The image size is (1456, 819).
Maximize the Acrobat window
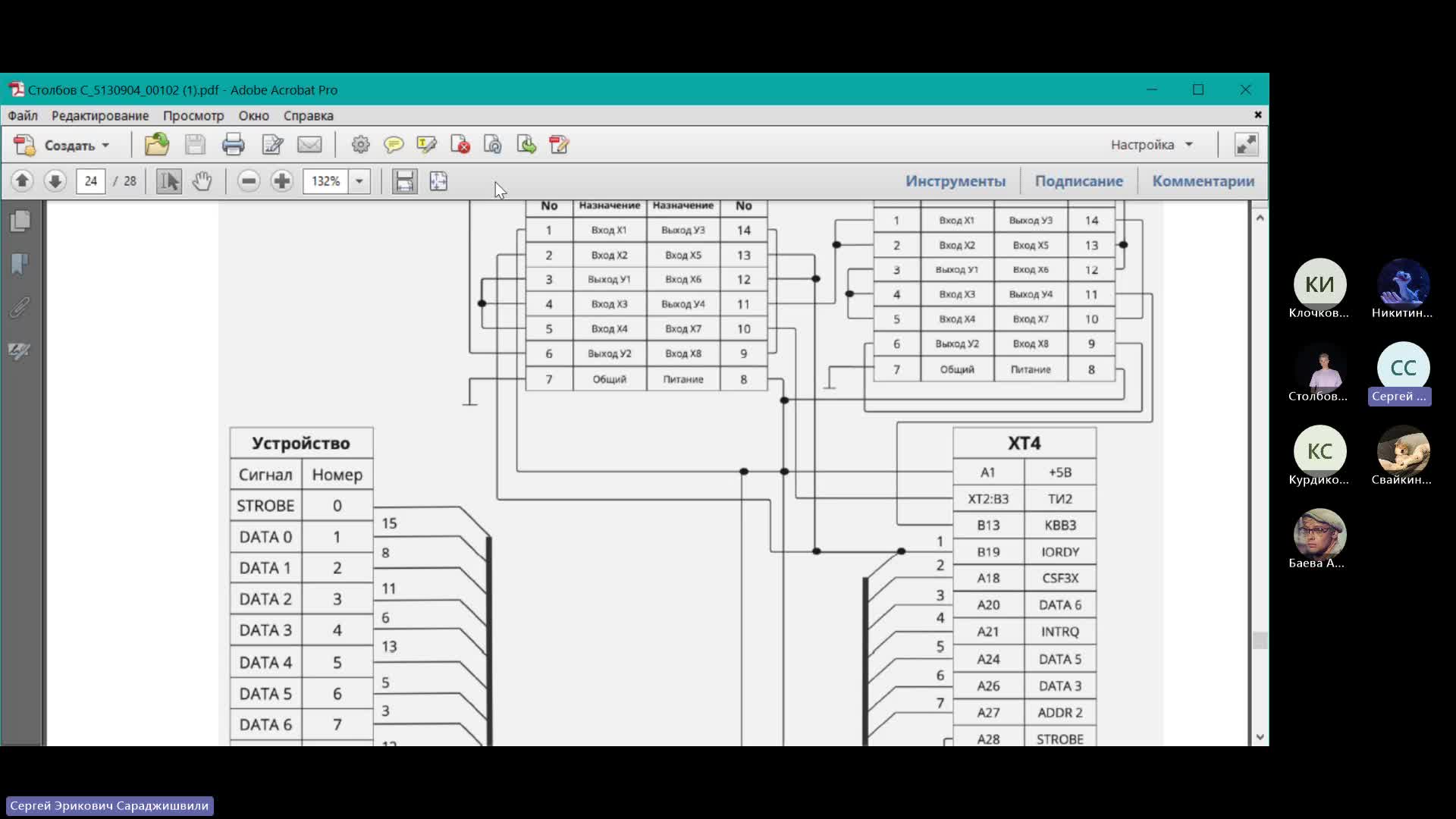pos(1198,89)
